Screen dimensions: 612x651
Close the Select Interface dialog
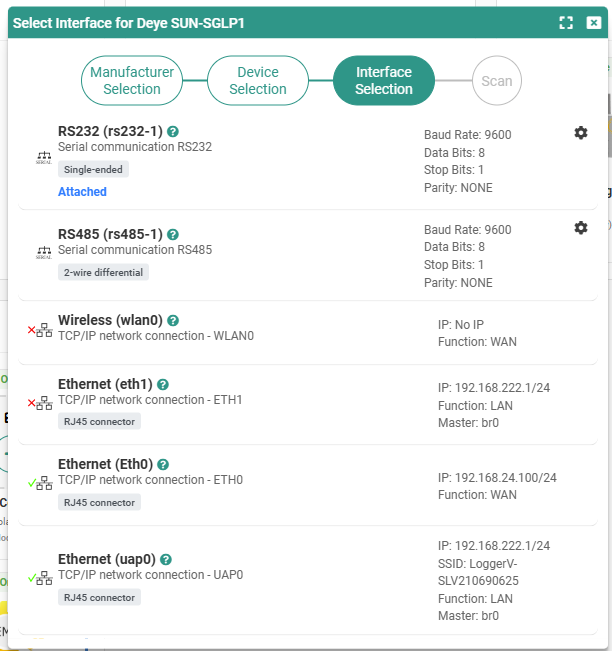[x=594, y=23]
